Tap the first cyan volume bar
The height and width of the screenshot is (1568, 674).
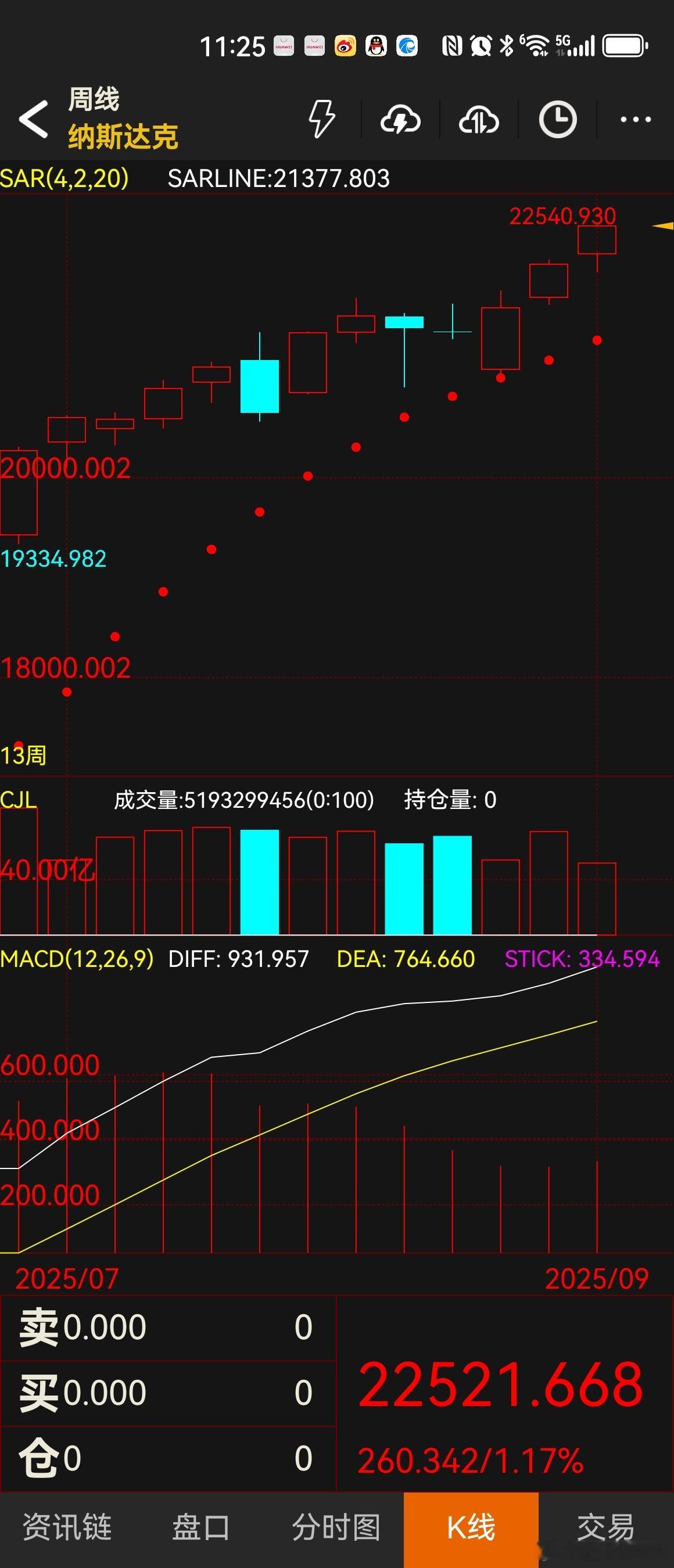(x=259, y=882)
